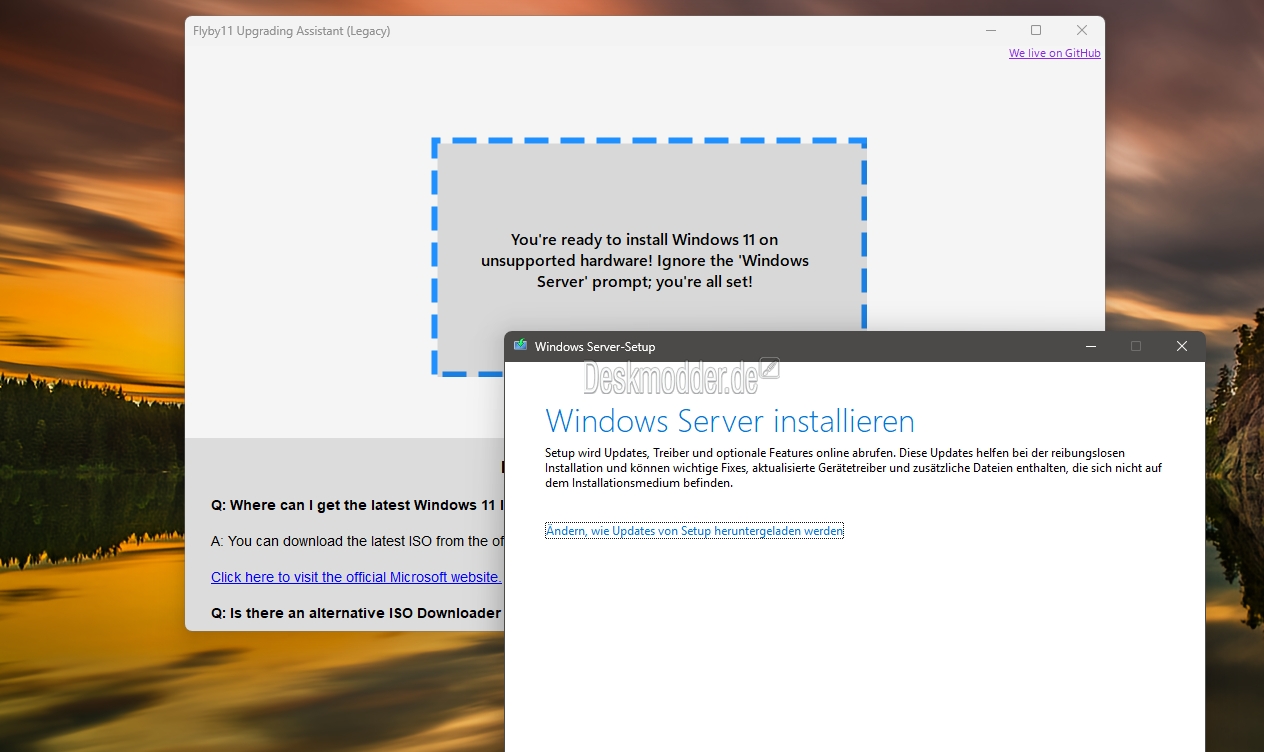Click the 'Flyby11 Upgrading Assistant (Legacy)' title text
Viewport: 1264px width, 752px height.
(x=292, y=31)
